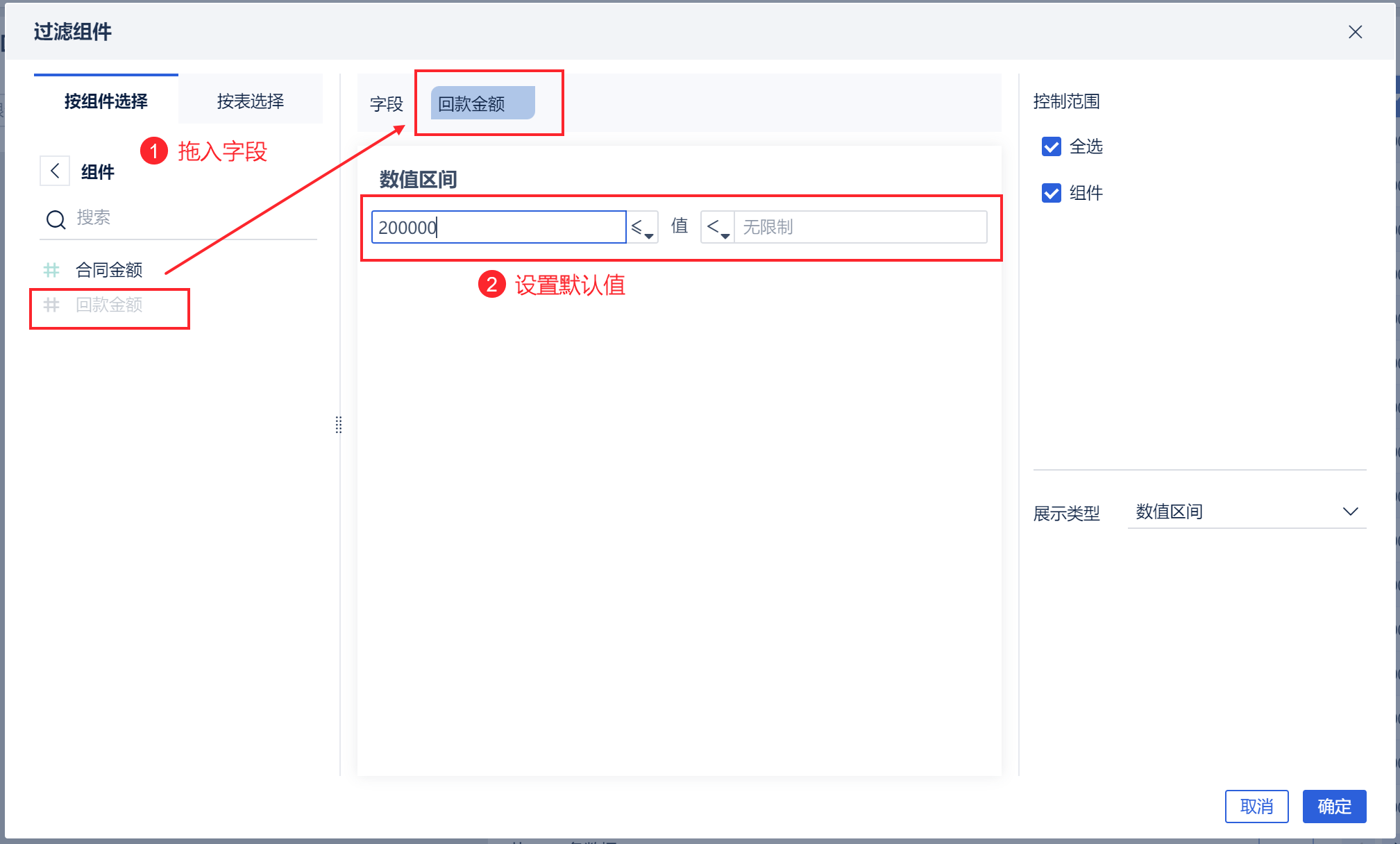Click the 200000 lower bound input field
This screenshot has height=844, width=1400.
coord(498,228)
